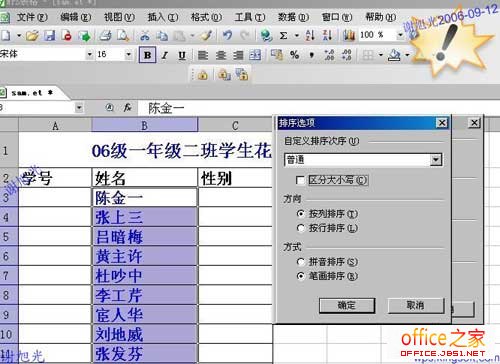
Task: Expand the AutoSum dropdown arrow
Action: click(296, 35)
